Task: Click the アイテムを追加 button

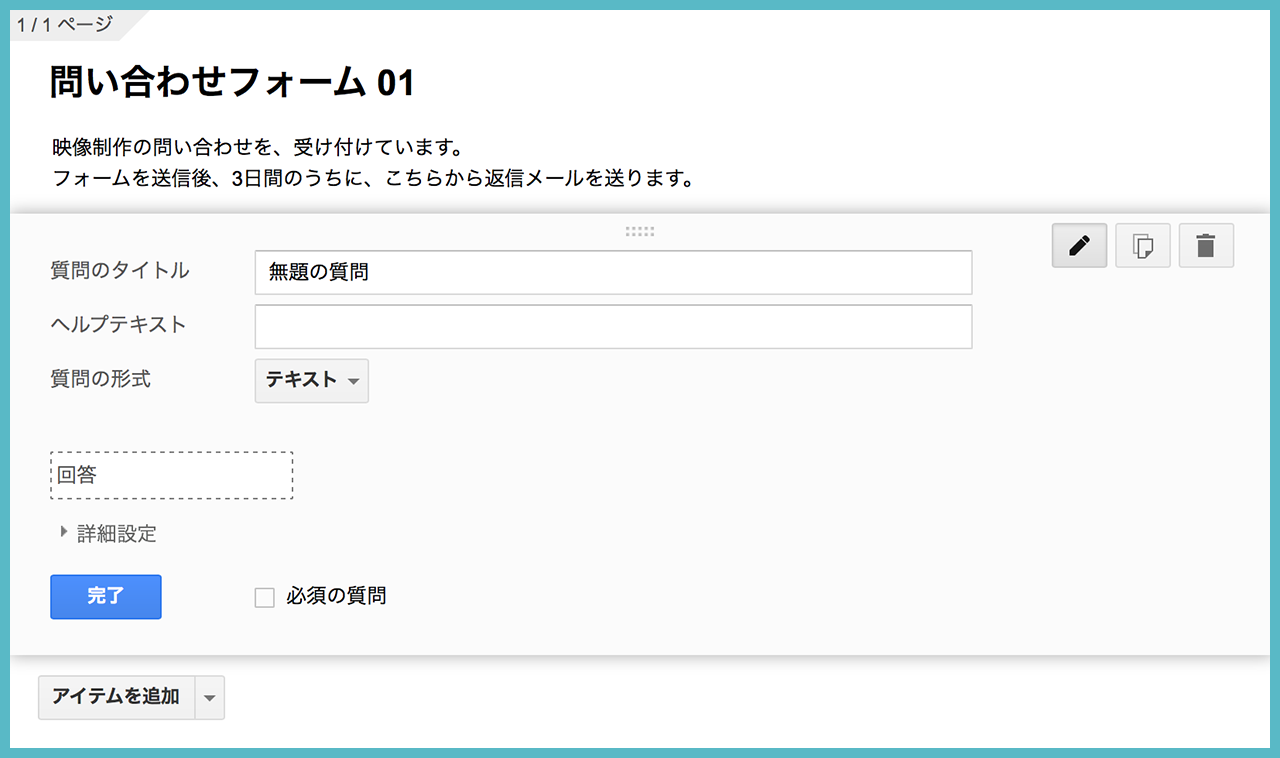Action: coord(116,697)
